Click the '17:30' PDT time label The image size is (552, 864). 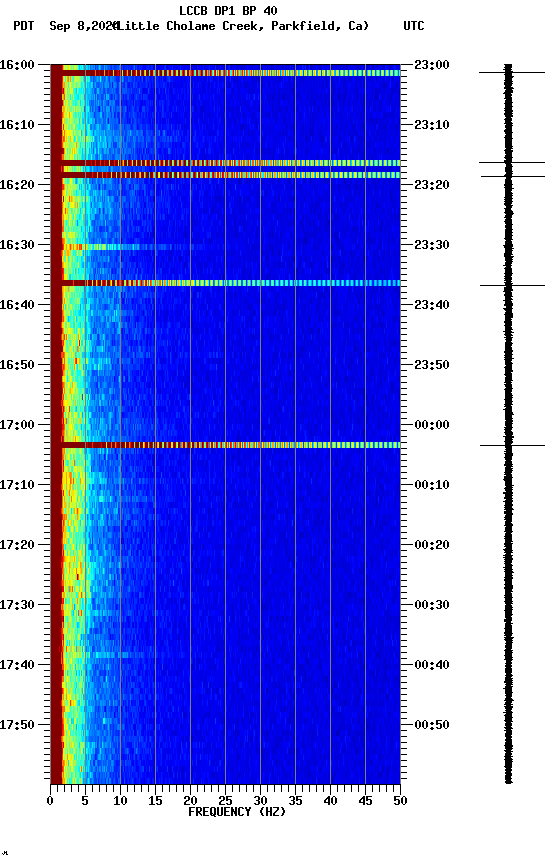pyautogui.click(x=17, y=605)
